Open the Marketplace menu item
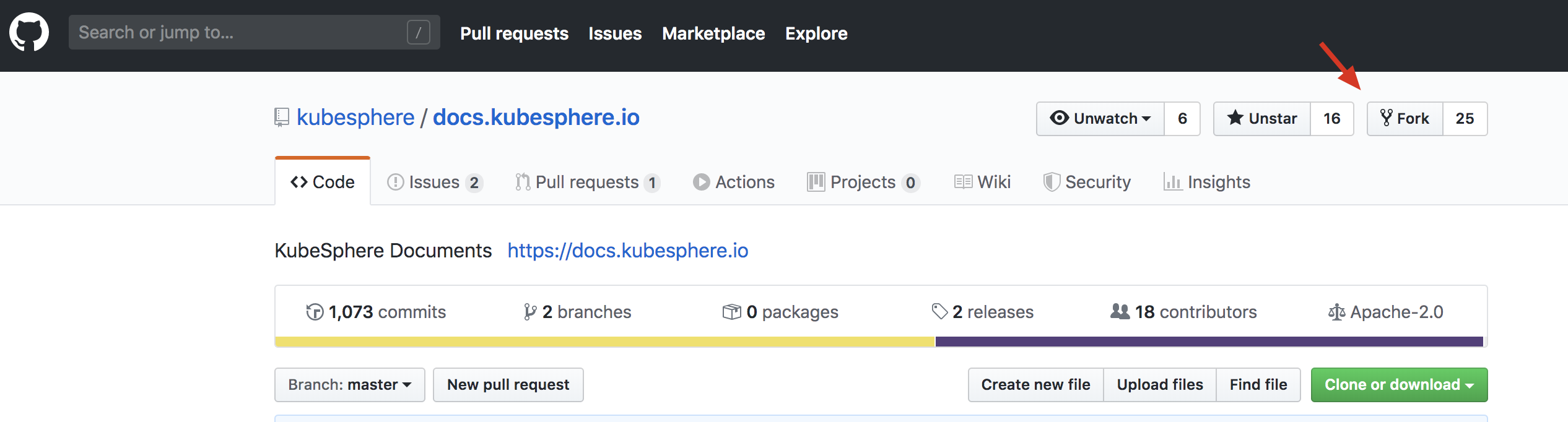1568x422 pixels. pos(713,33)
